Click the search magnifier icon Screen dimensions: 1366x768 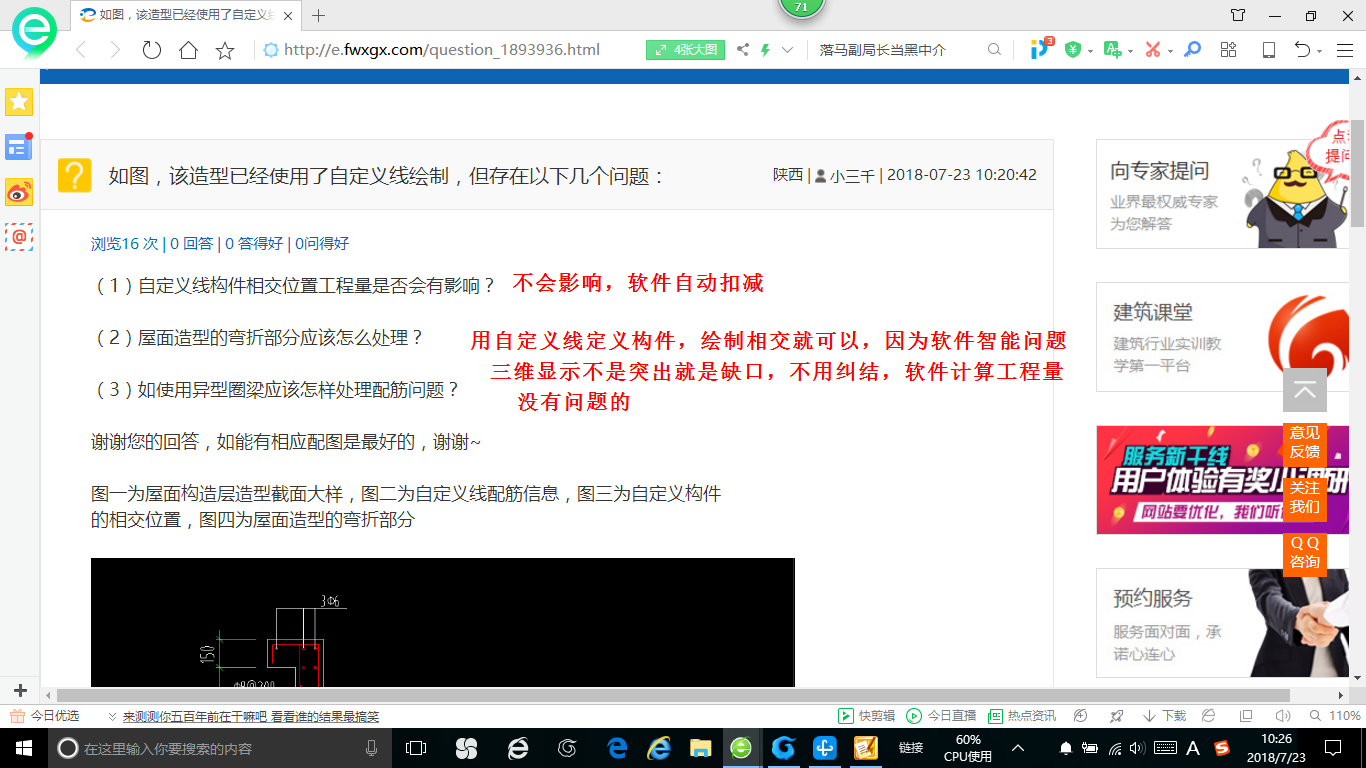(x=994, y=50)
